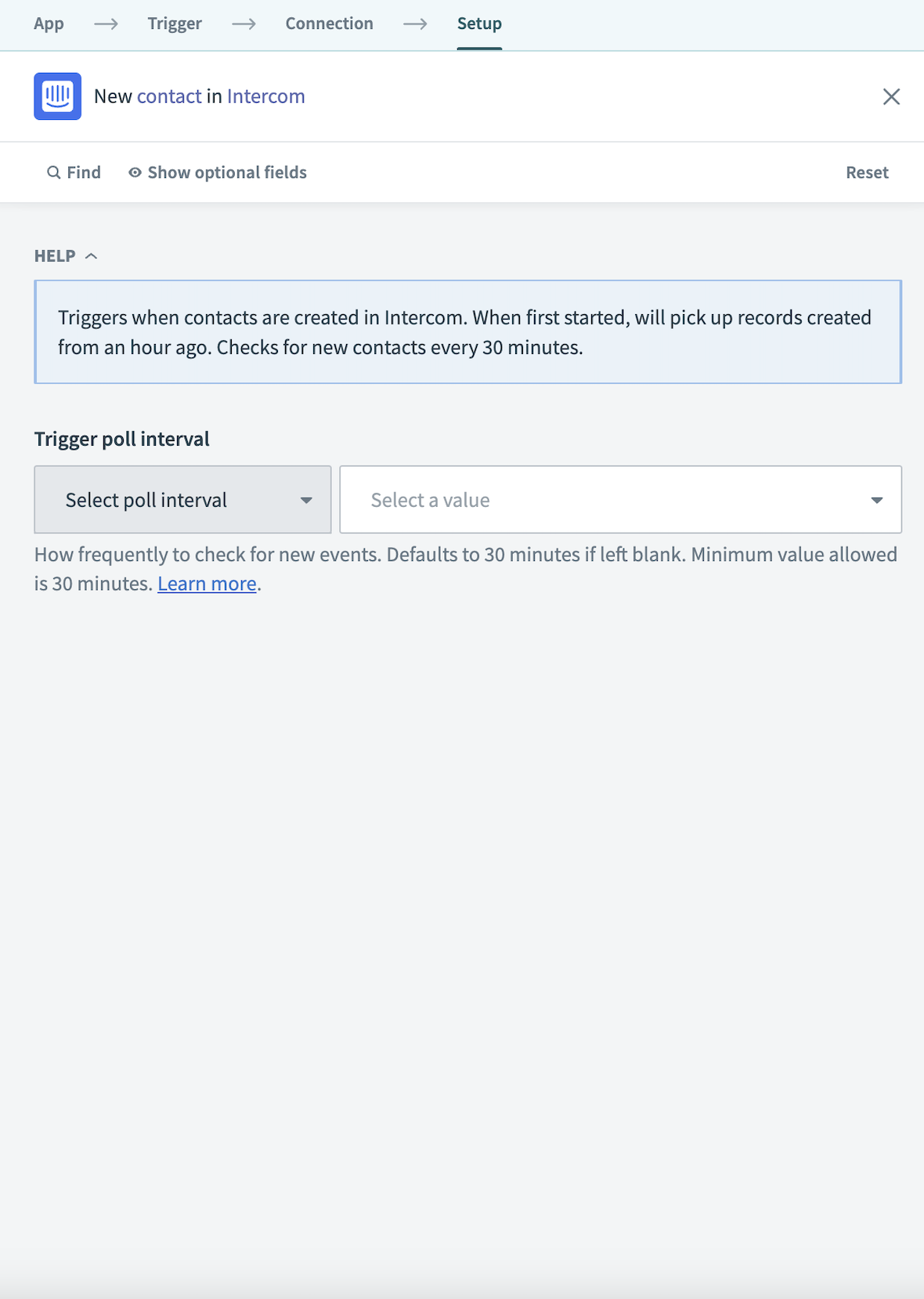Viewport: 924px width, 1299px height.
Task: Click the Intercom app logo icon
Action: pyautogui.click(x=57, y=96)
